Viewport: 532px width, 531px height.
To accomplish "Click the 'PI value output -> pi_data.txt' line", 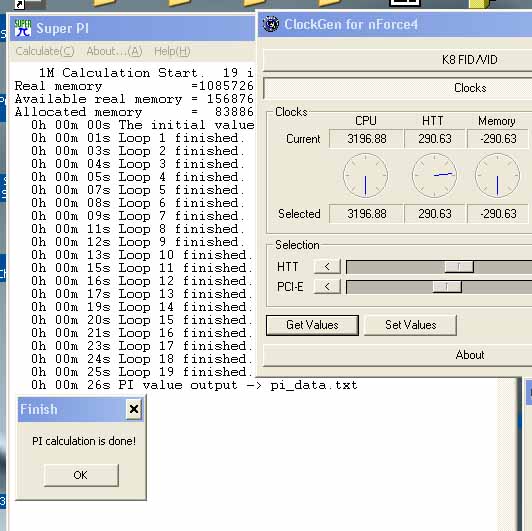I will (194, 385).
